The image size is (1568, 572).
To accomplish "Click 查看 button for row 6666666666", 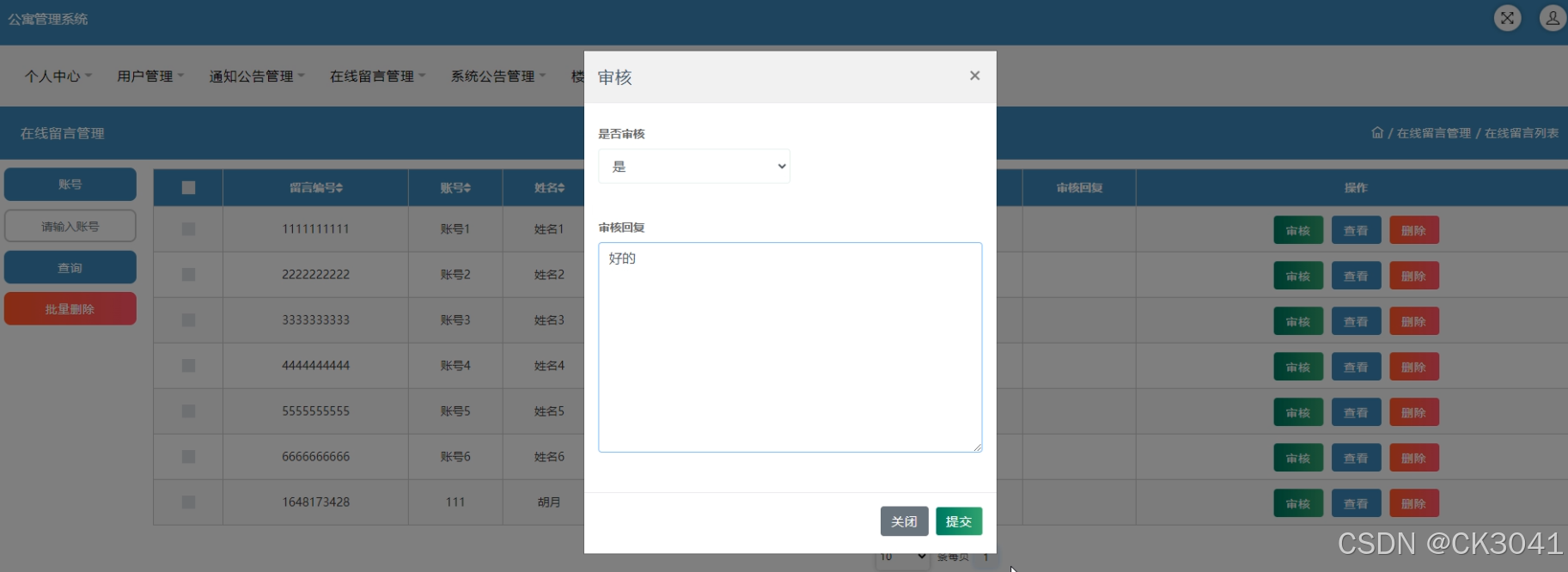I will (1356, 458).
